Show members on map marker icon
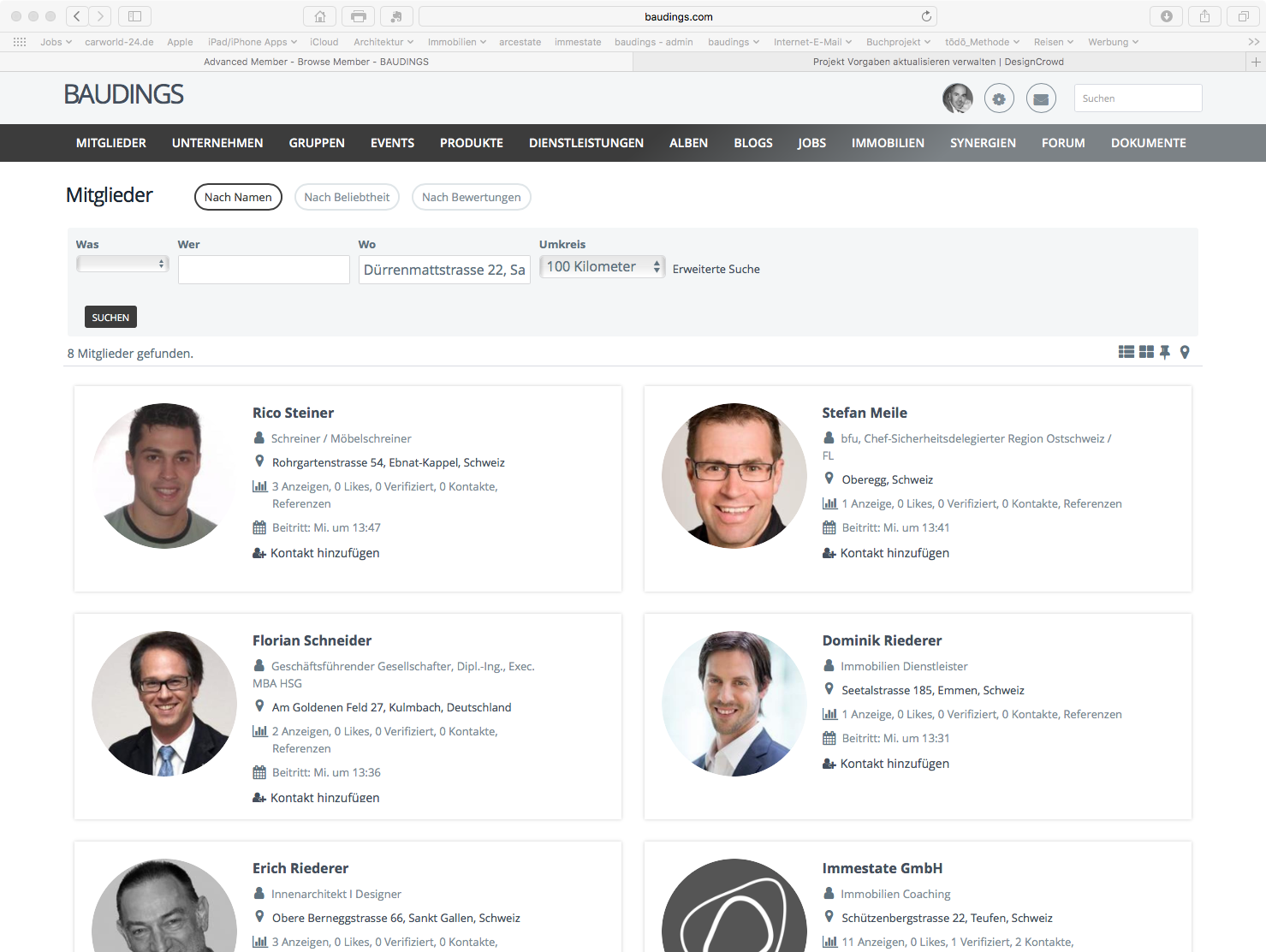The image size is (1266, 952). (1185, 352)
